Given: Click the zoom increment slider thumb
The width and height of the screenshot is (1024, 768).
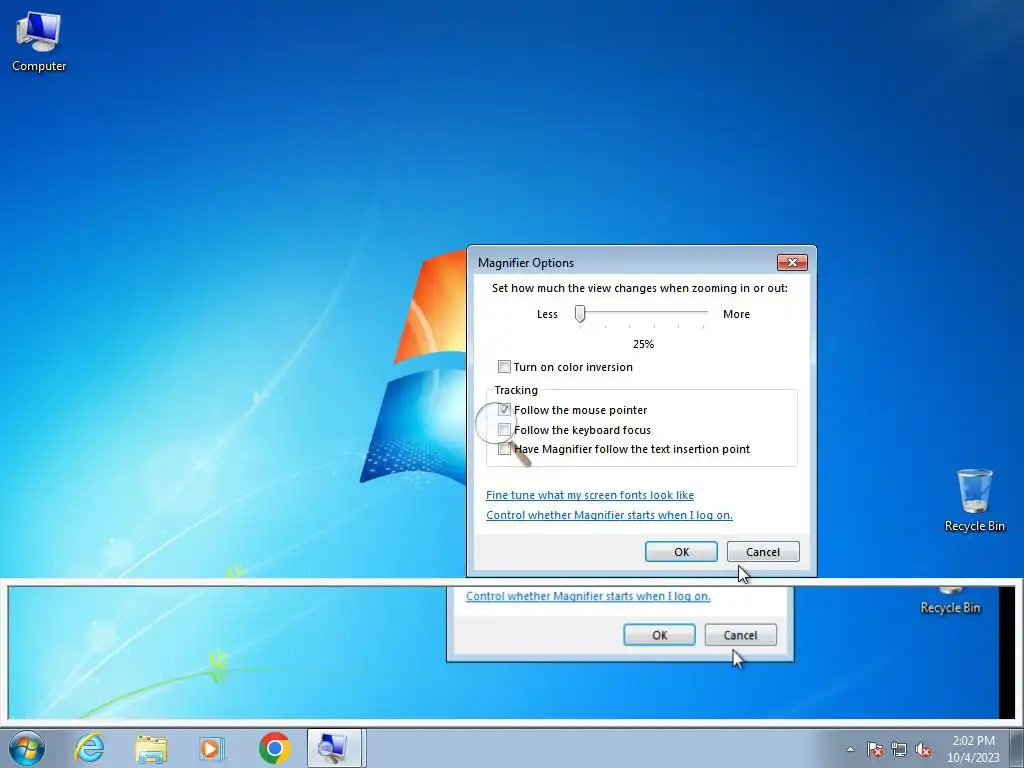Looking at the screenshot, I should 580,314.
